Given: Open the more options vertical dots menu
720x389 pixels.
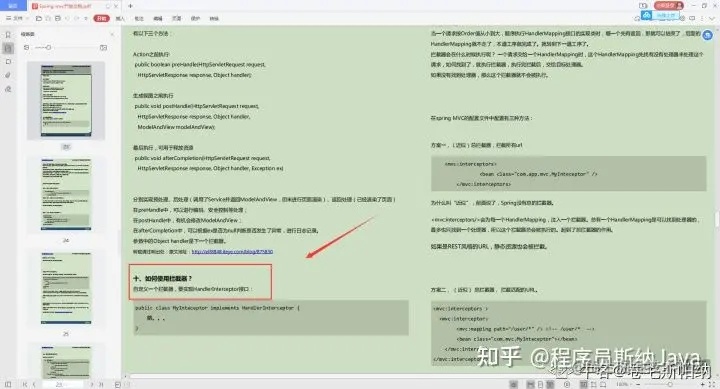Looking at the screenshot, I should click(702, 18).
